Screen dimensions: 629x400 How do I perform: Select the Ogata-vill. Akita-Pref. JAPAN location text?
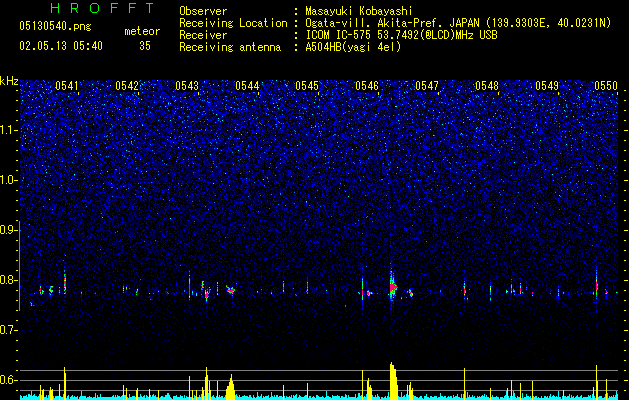coord(458,23)
